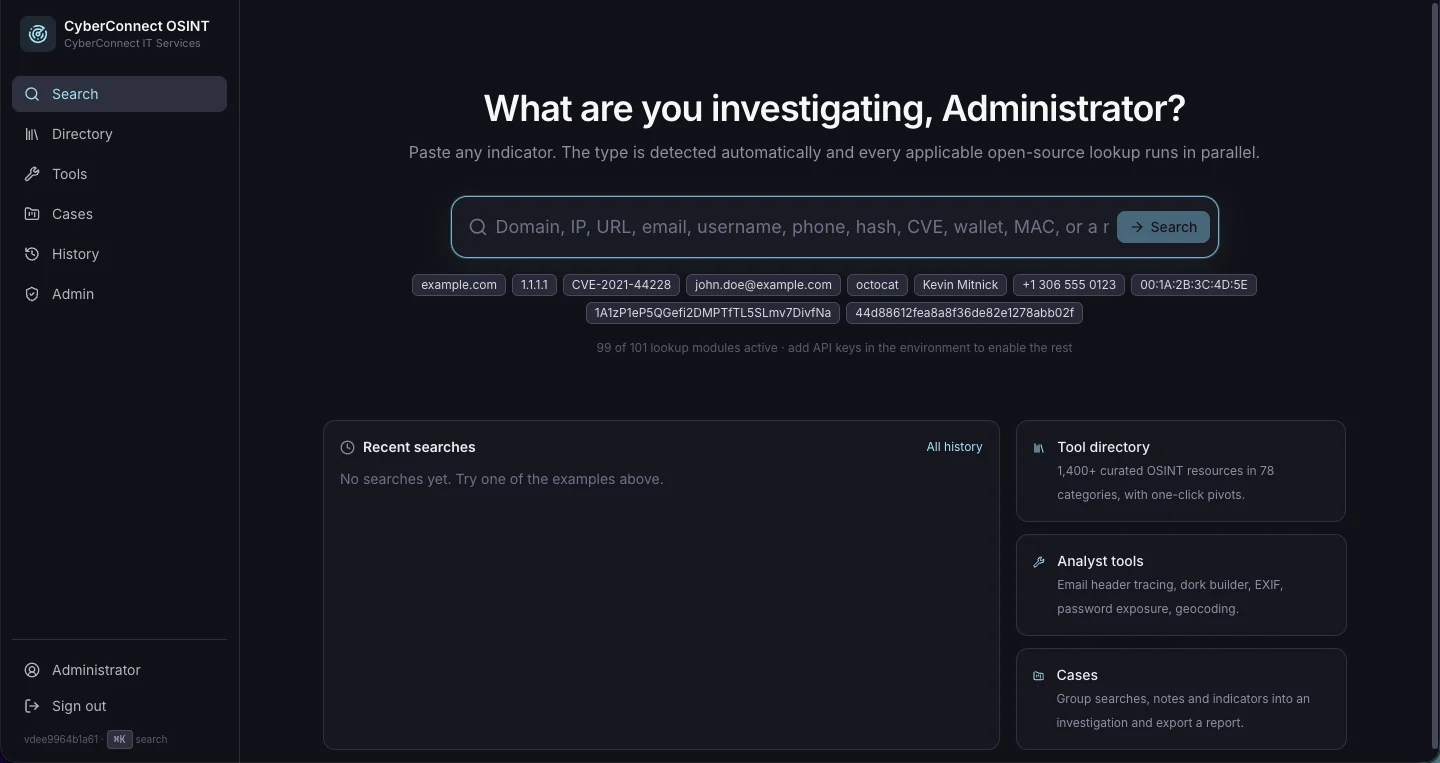Choose the john.doe@example.com example chip
The height and width of the screenshot is (763, 1440).
[x=763, y=285]
